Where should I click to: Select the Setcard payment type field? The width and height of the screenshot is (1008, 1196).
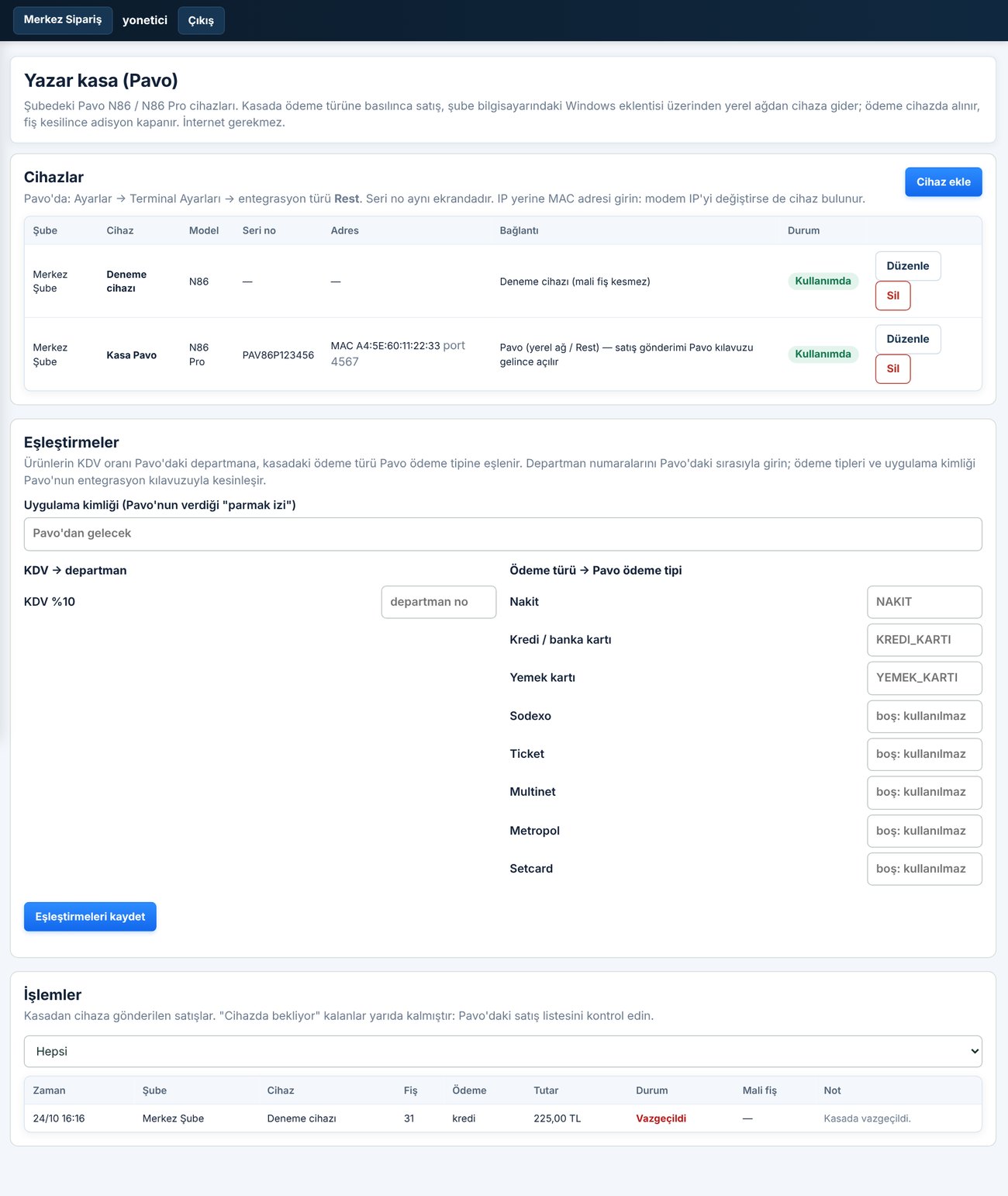pos(924,869)
